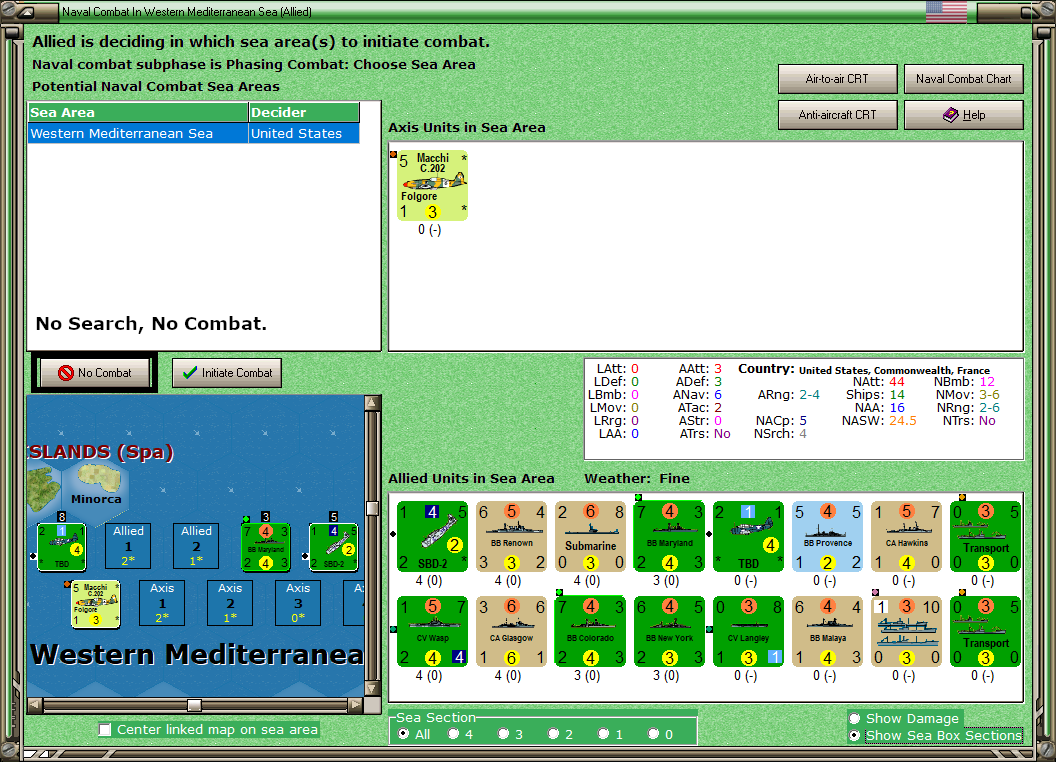Image resolution: width=1056 pixels, height=762 pixels.
Task: Select the CV Wasp carrier counter
Action: tap(432, 631)
